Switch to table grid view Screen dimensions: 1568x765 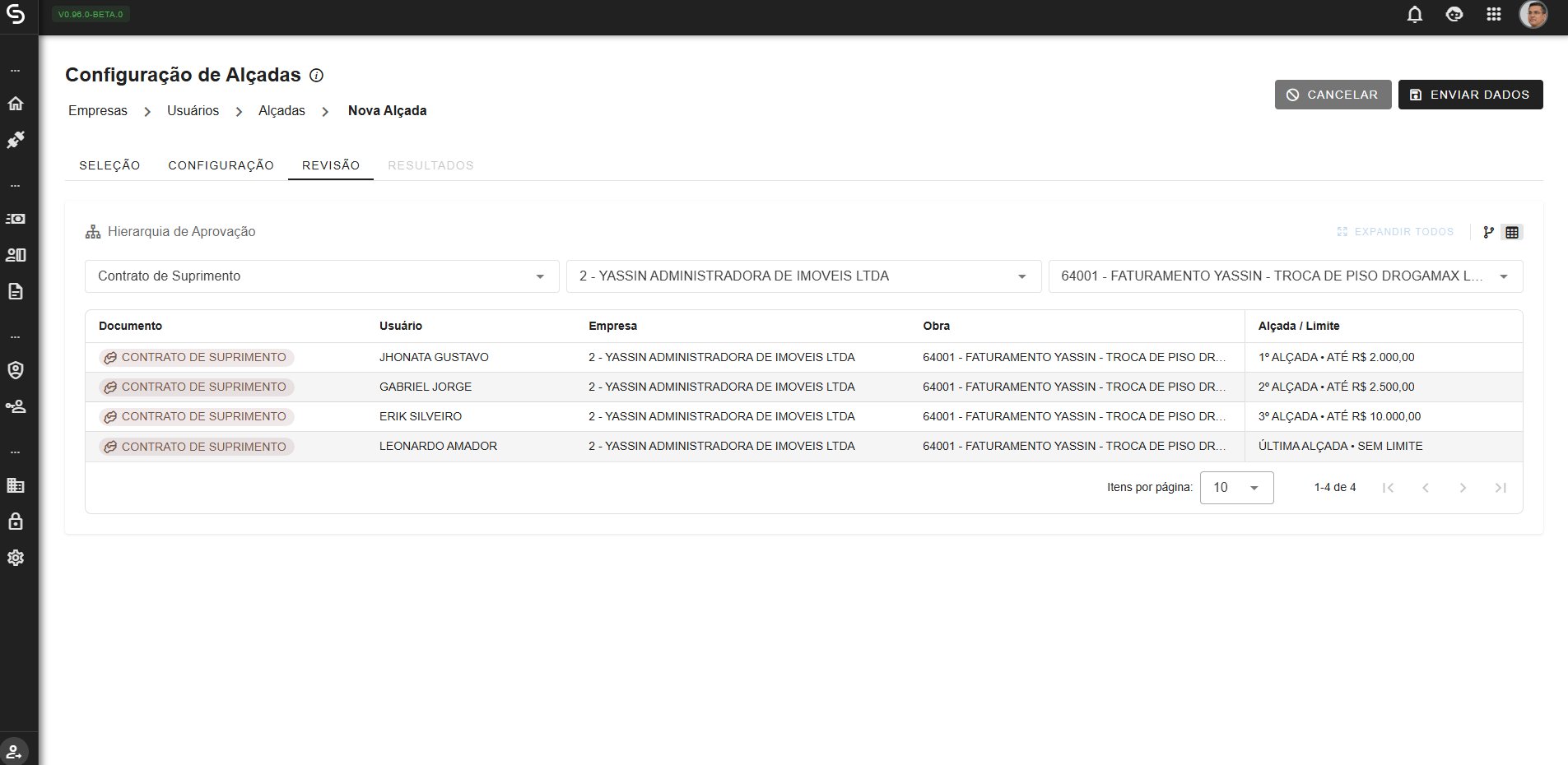(1512, 232)
